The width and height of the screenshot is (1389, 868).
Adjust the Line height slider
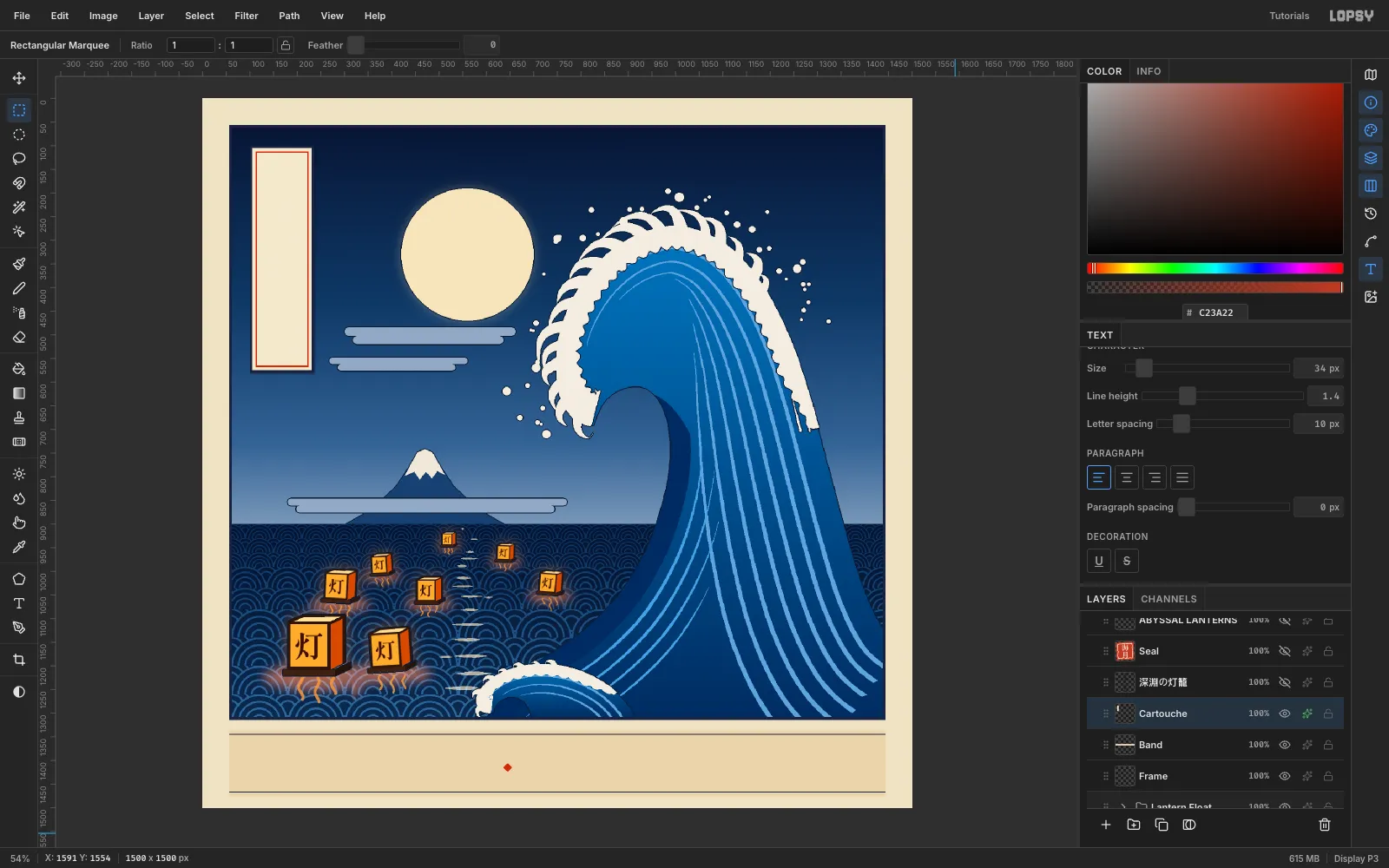click(1222, 396)
